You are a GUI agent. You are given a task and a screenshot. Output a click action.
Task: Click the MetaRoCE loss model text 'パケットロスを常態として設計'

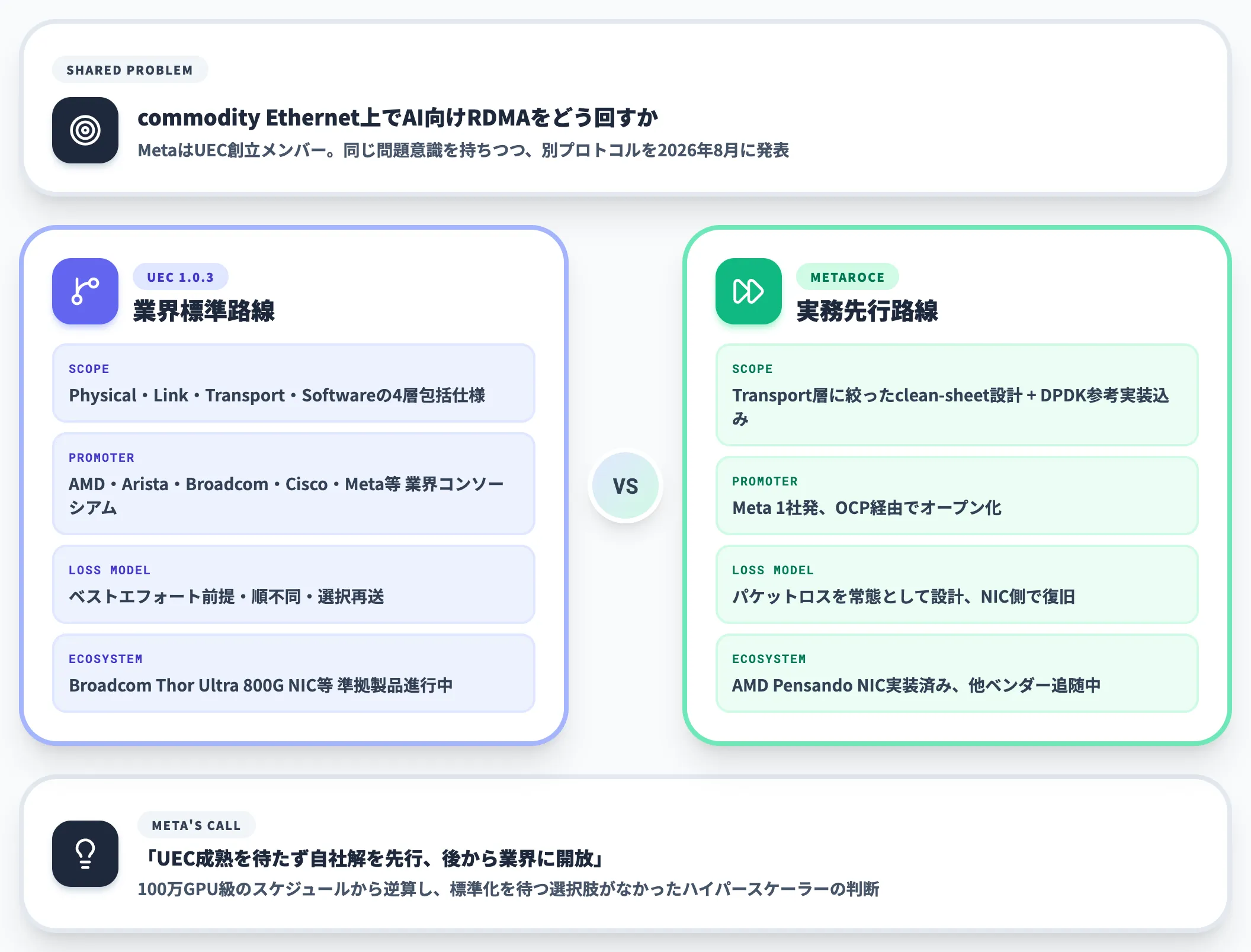(848, 597)
